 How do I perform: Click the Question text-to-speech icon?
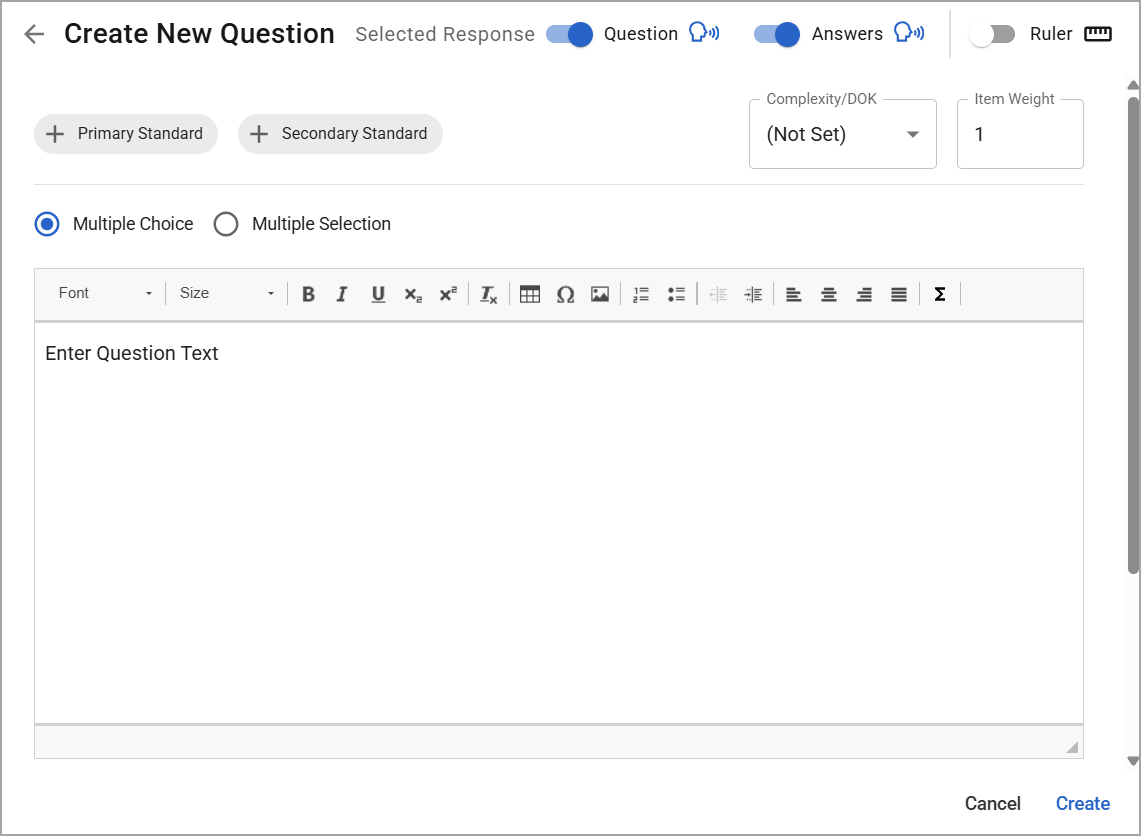point(704,33)
